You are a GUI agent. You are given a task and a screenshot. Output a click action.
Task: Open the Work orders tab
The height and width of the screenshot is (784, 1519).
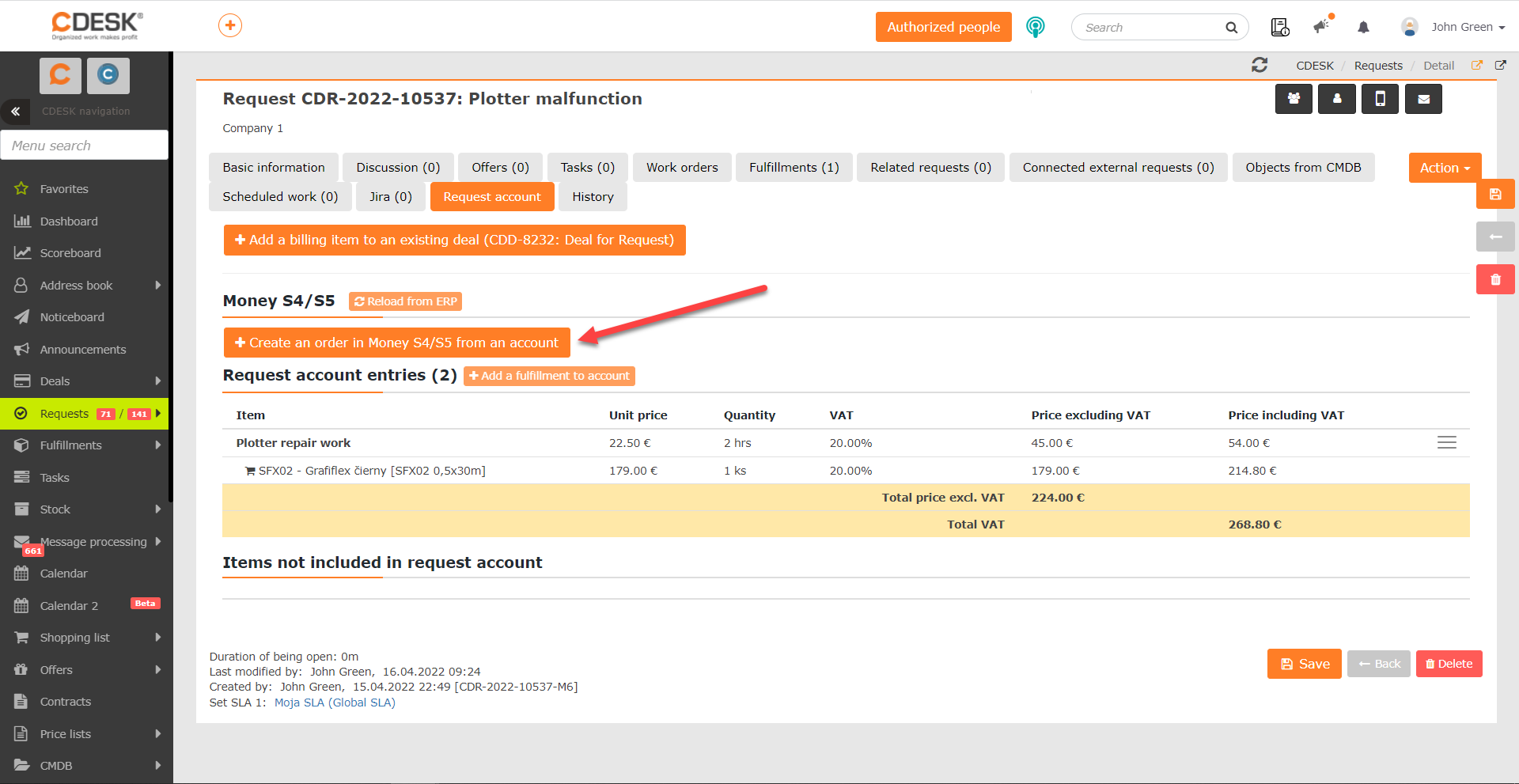point(682,168)
